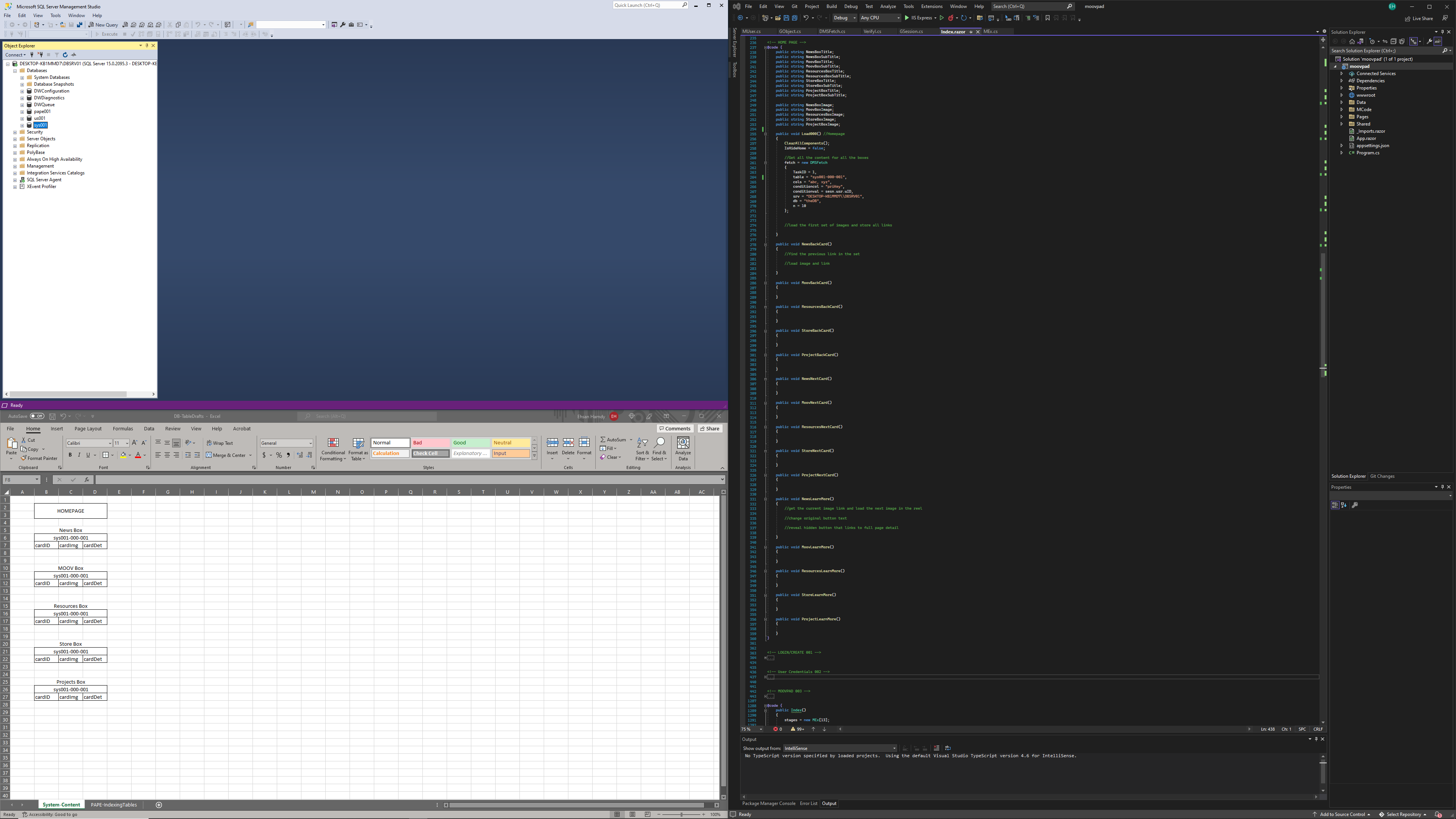
Task: Collapse the Databases node in Object Explorer
Action: pos(15,71)
